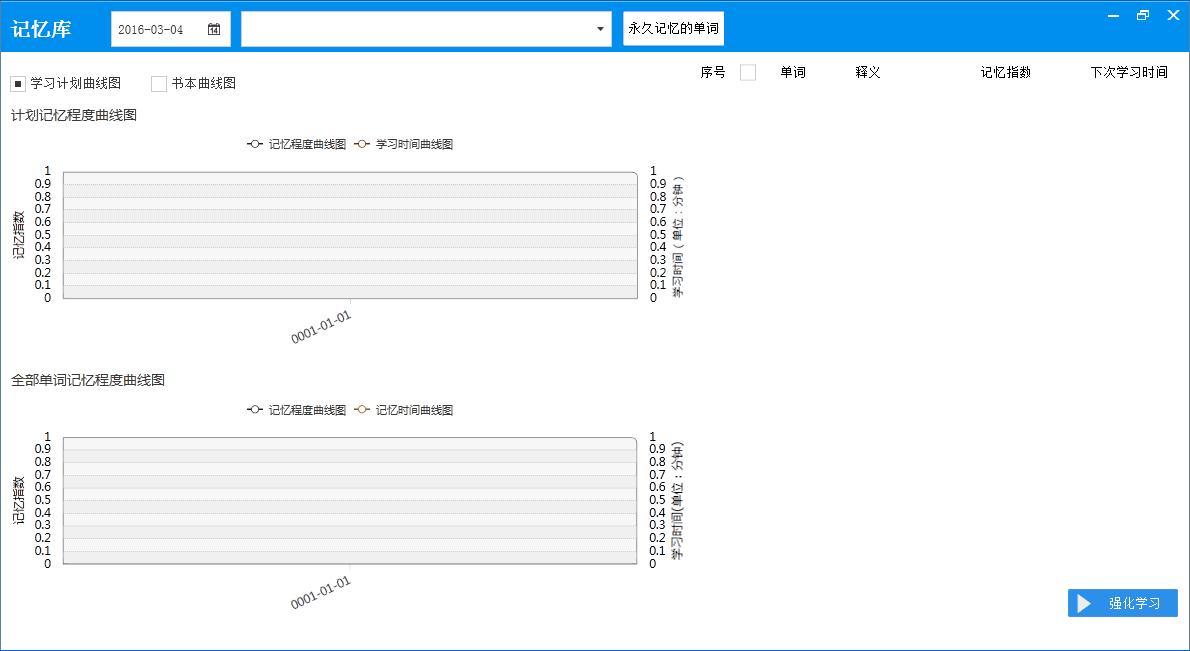Screen dimensions: 1190x651
Task: Click the 永久记忆的单词 button
Action: (x=673, y=29)
